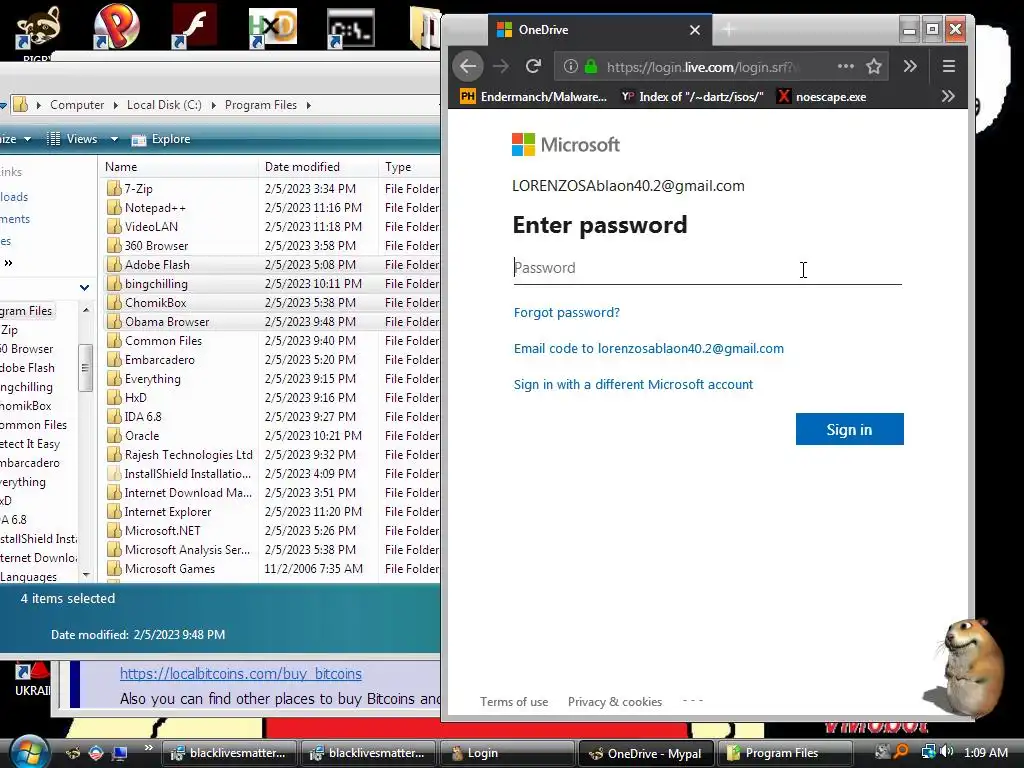Open Index of /~dartz/isos/ bookmark
Viewport: 1024px width, 768px height.
[x=692, y=97]
